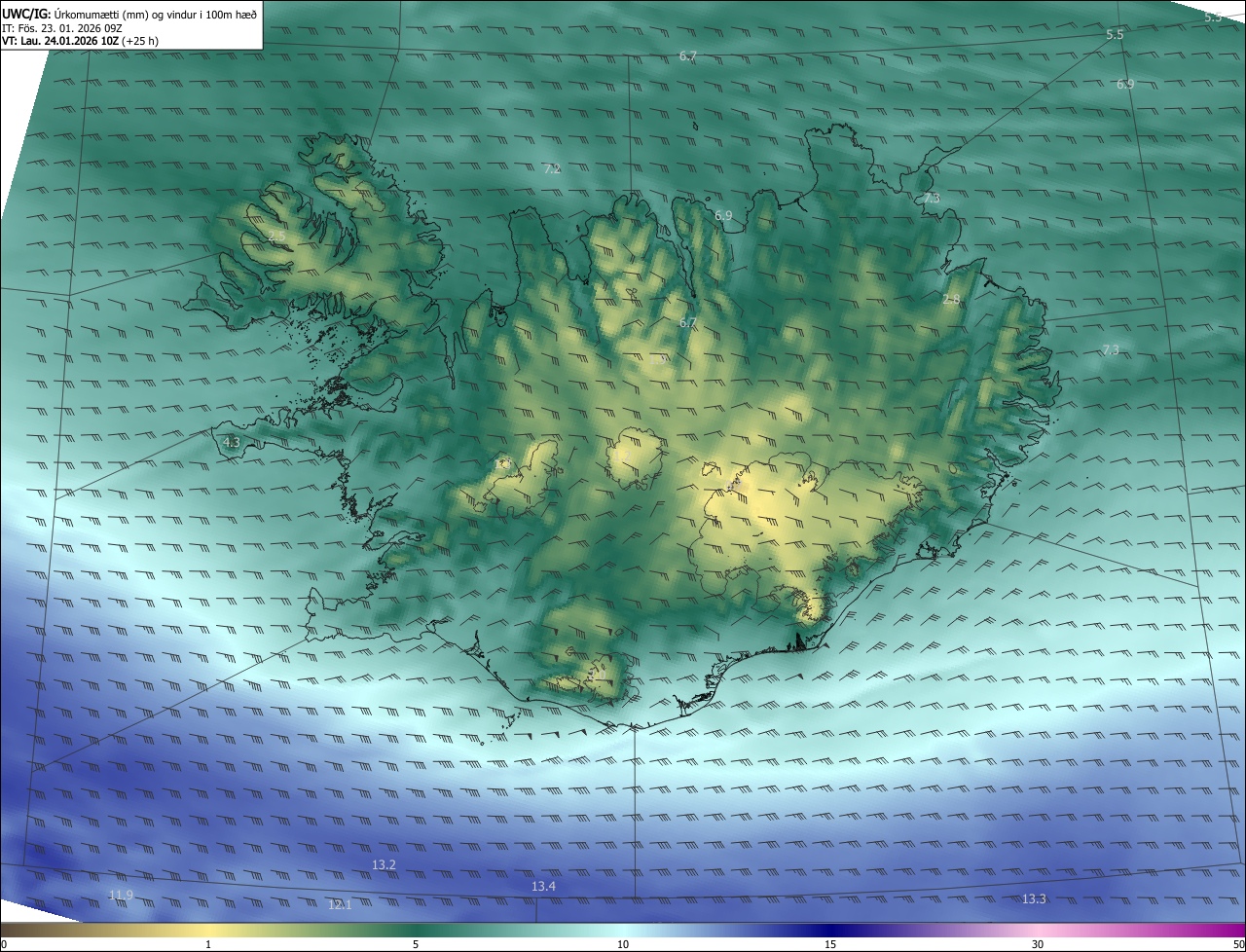Select the 13.4 precipitable water value
The image size is (1246, 952).
tap(543, 887)
